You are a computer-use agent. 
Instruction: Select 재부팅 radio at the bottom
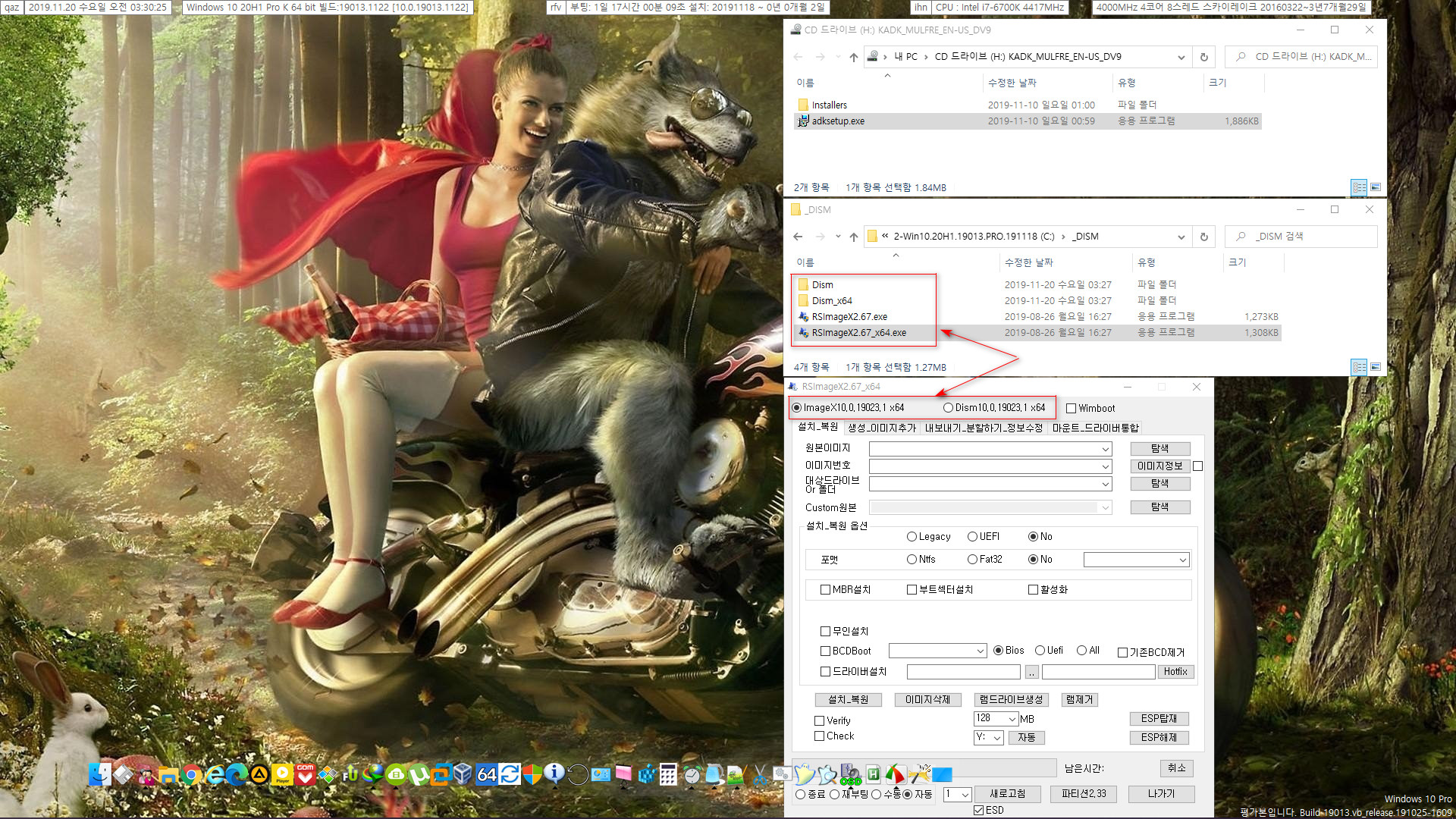pyautogui.click(x=834, y=795)
